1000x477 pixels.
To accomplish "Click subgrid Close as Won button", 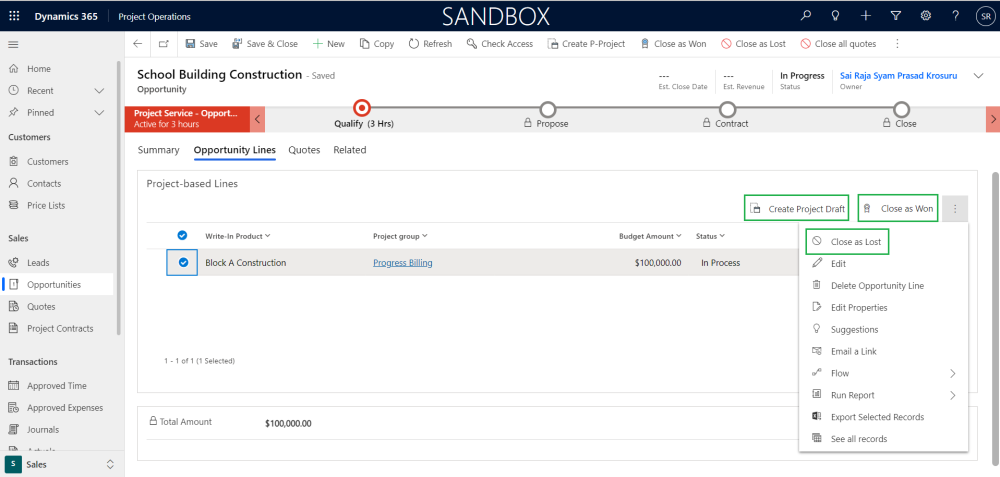I will coord(898,209).
